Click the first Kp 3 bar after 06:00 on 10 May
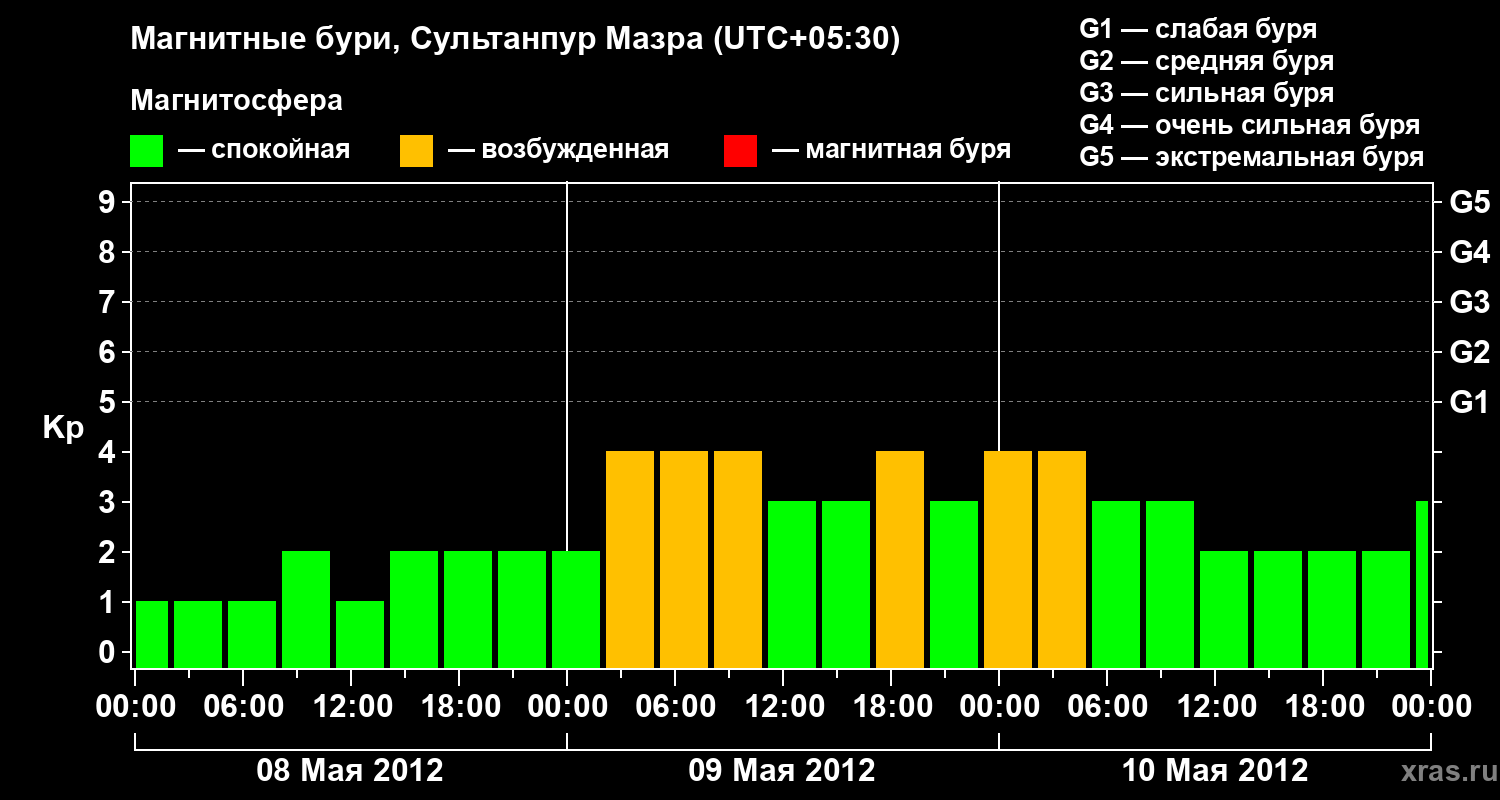The height and width of the screenshot is (800, 1500). (x=1116, y=584)
